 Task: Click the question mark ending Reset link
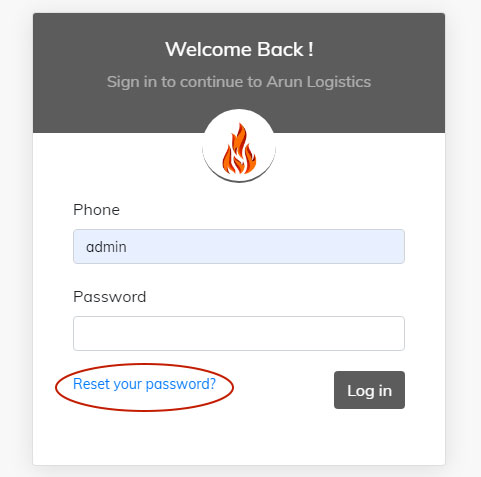tap(212, 383)
